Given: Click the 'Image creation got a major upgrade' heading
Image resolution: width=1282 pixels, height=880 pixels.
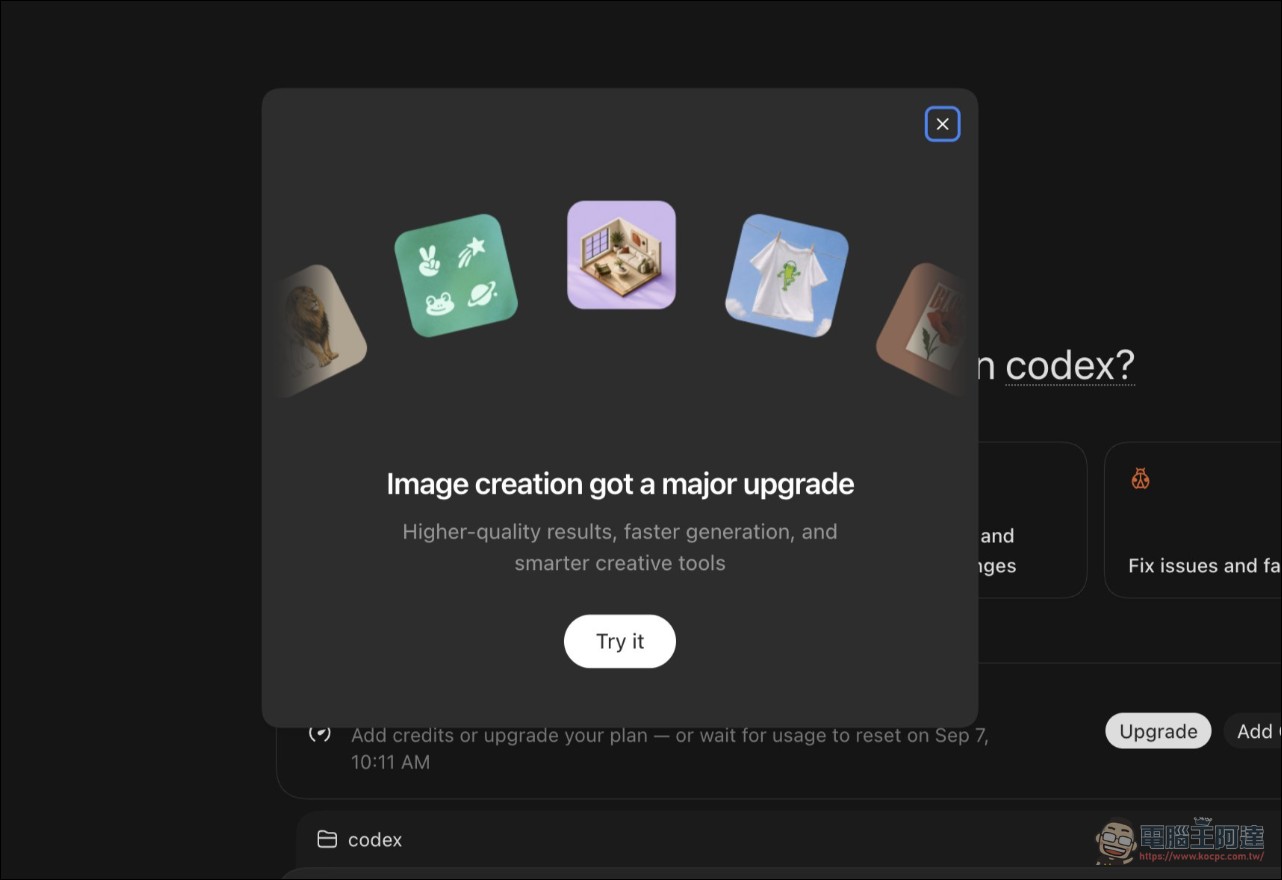Looking at the screenshot, I should pyautogui.click(x=620, y=484).
